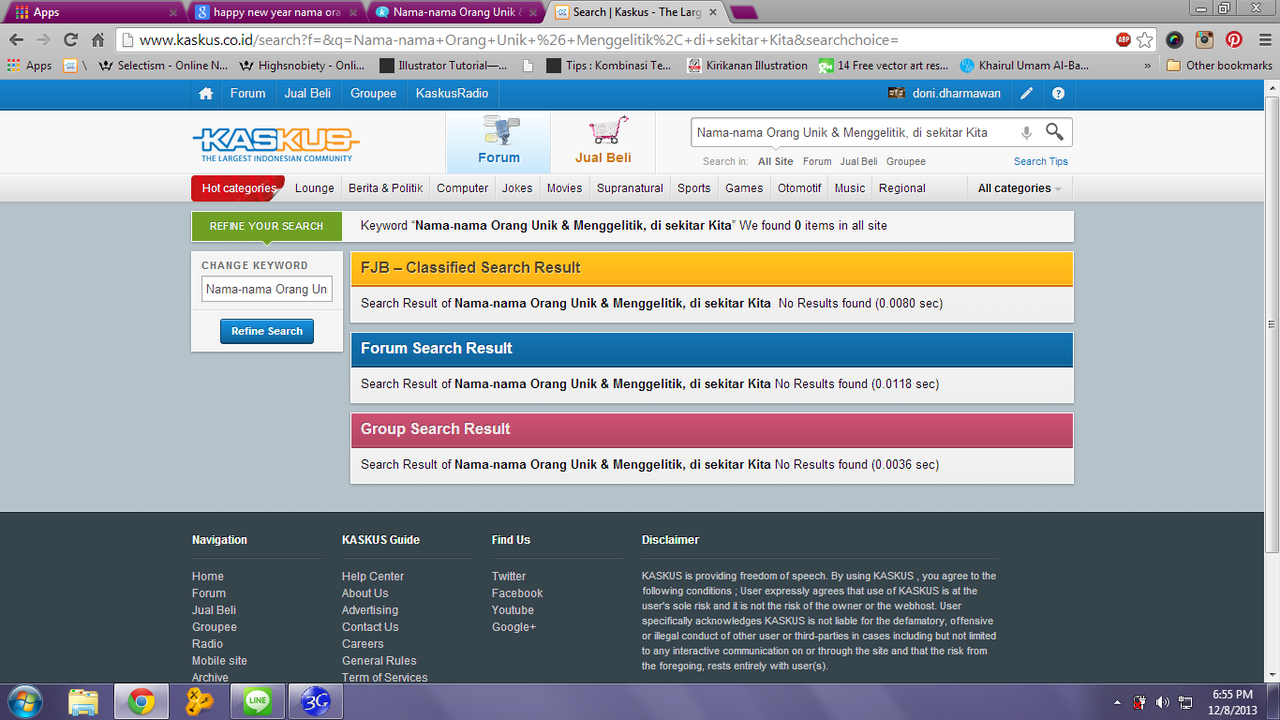Screen dimensions: 1280x720
Task: Open the 3G modem app in taskbar
Action: point(315,701)
